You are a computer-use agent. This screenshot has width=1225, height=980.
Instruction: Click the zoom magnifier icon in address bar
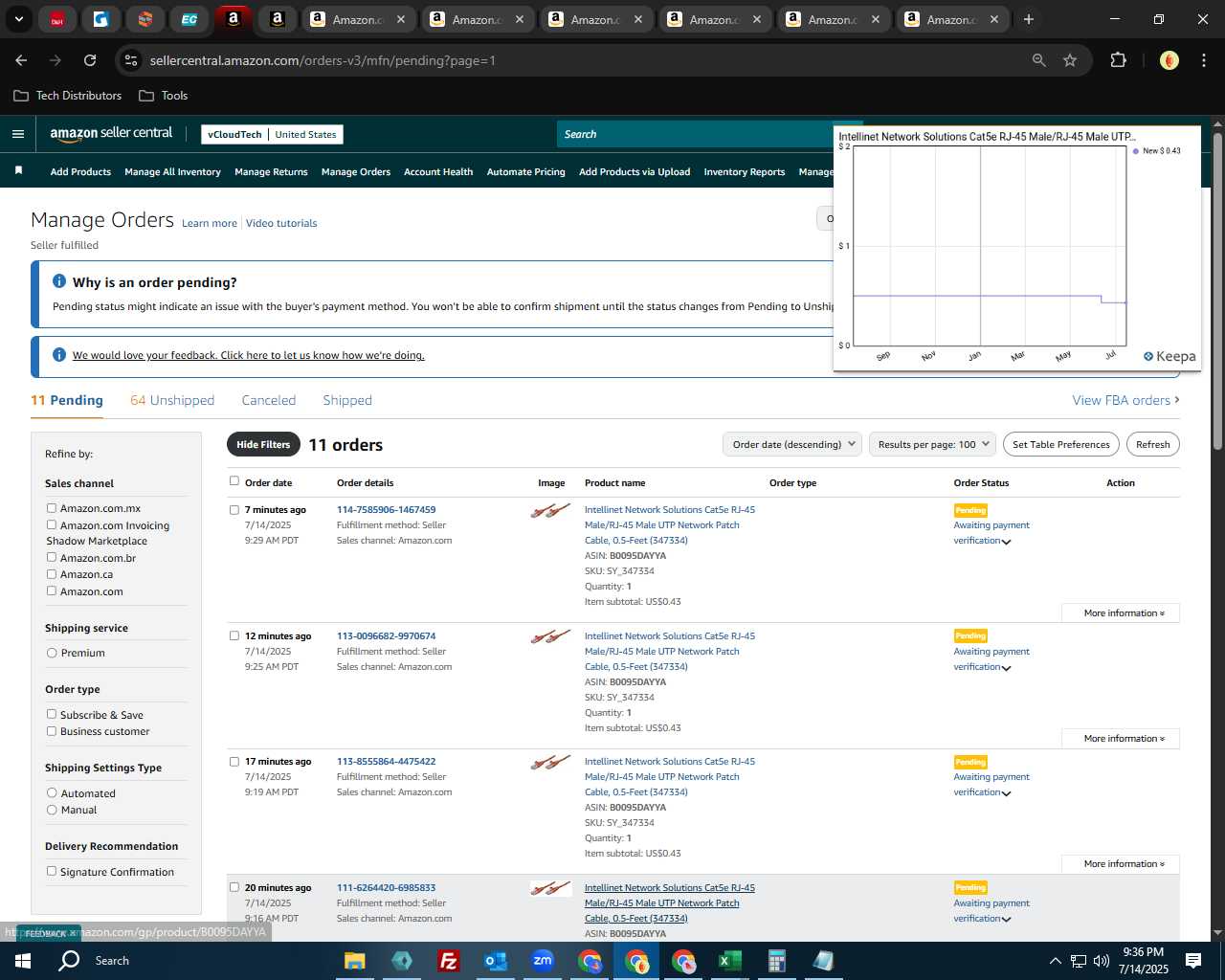1038,60
